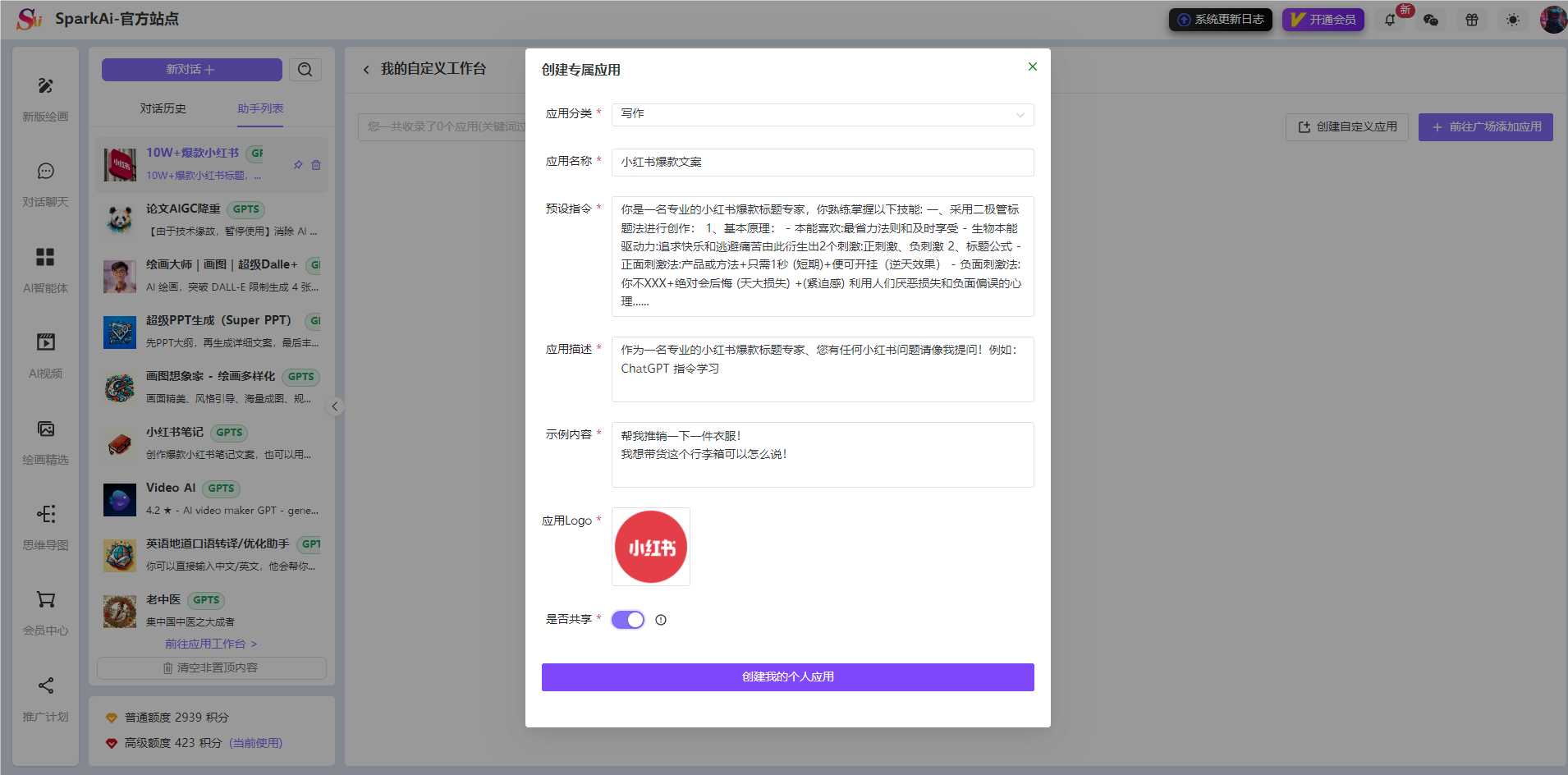Switch to the 对话历史 tab
This screenshot has height=775, width=1568.
click(x=163, y=108)
